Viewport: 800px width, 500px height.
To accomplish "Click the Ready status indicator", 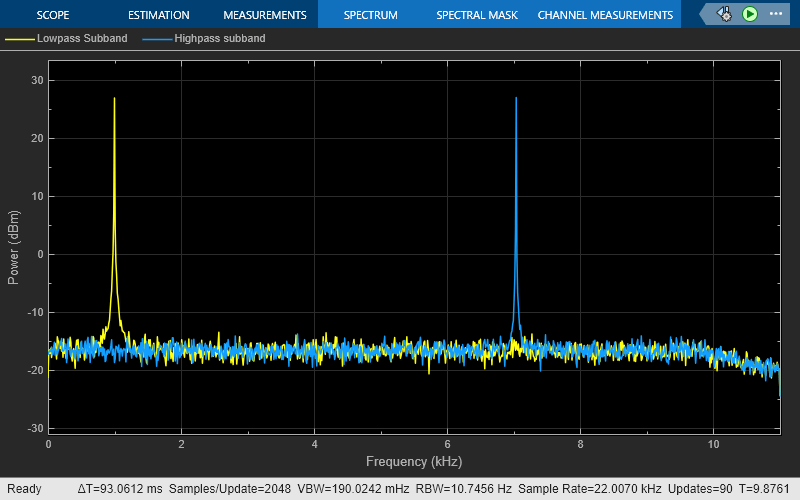I will tap(24, 489).
